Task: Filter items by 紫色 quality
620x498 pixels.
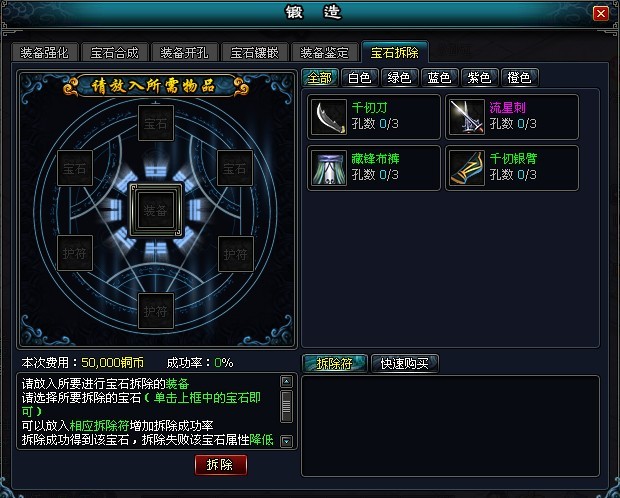Action: pyautogui.click(x=479, y=78)
